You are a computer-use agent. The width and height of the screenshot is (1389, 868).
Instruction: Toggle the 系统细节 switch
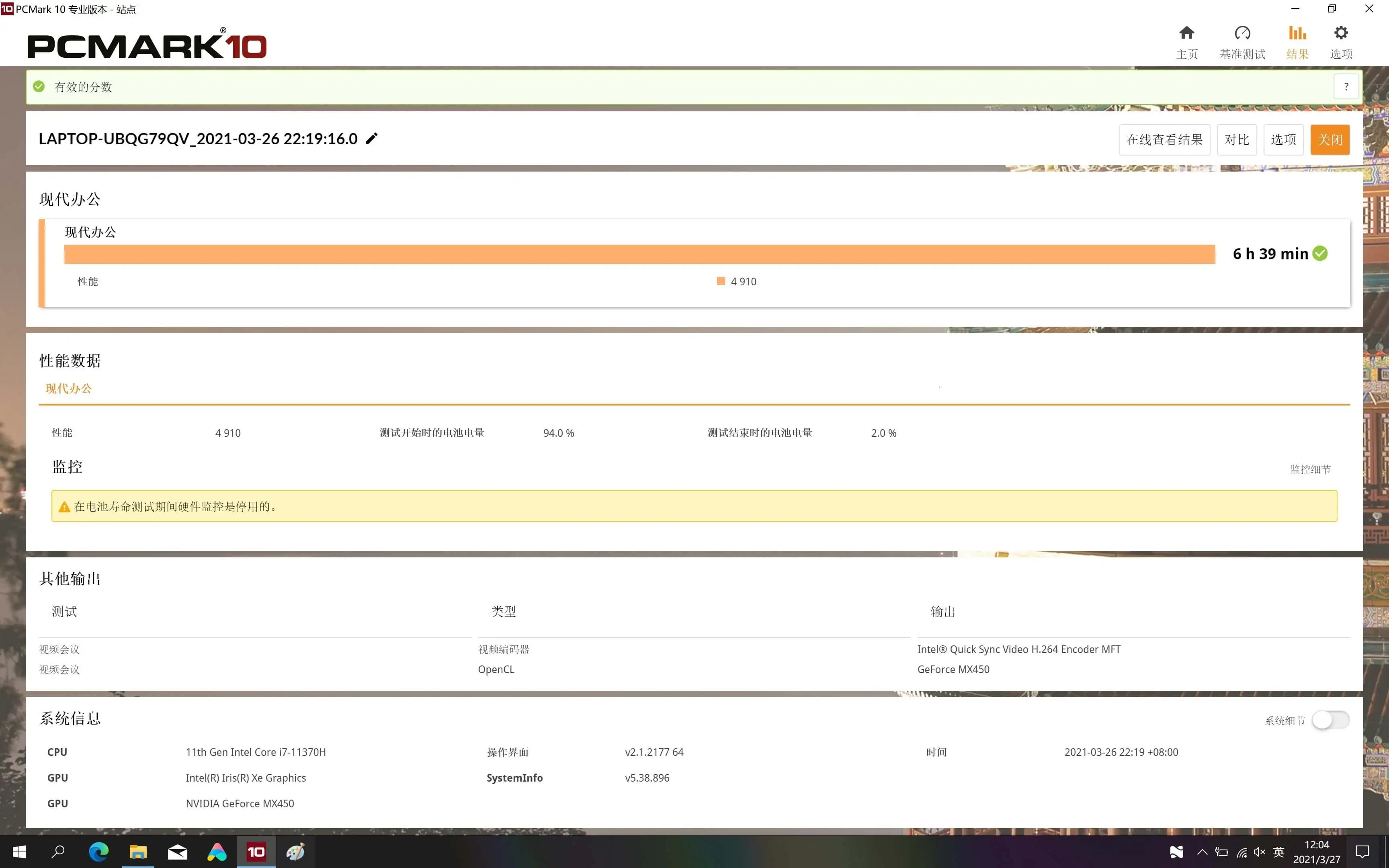click(1330, 720)
